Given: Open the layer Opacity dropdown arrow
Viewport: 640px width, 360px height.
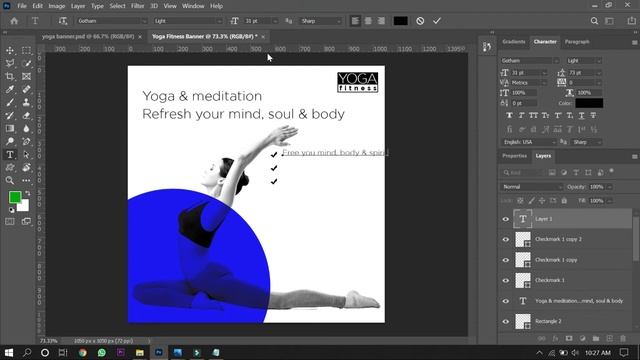Looking at the screenshot, I should pos(609,187).
